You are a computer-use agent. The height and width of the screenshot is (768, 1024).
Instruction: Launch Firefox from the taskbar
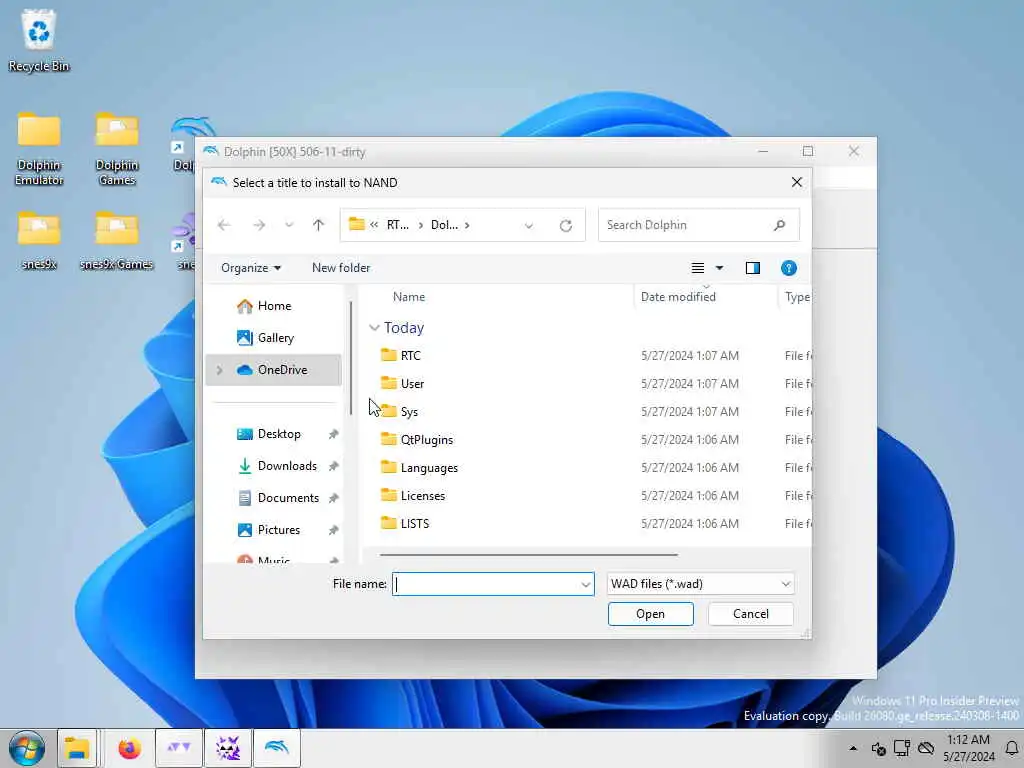tap(129, 748)
